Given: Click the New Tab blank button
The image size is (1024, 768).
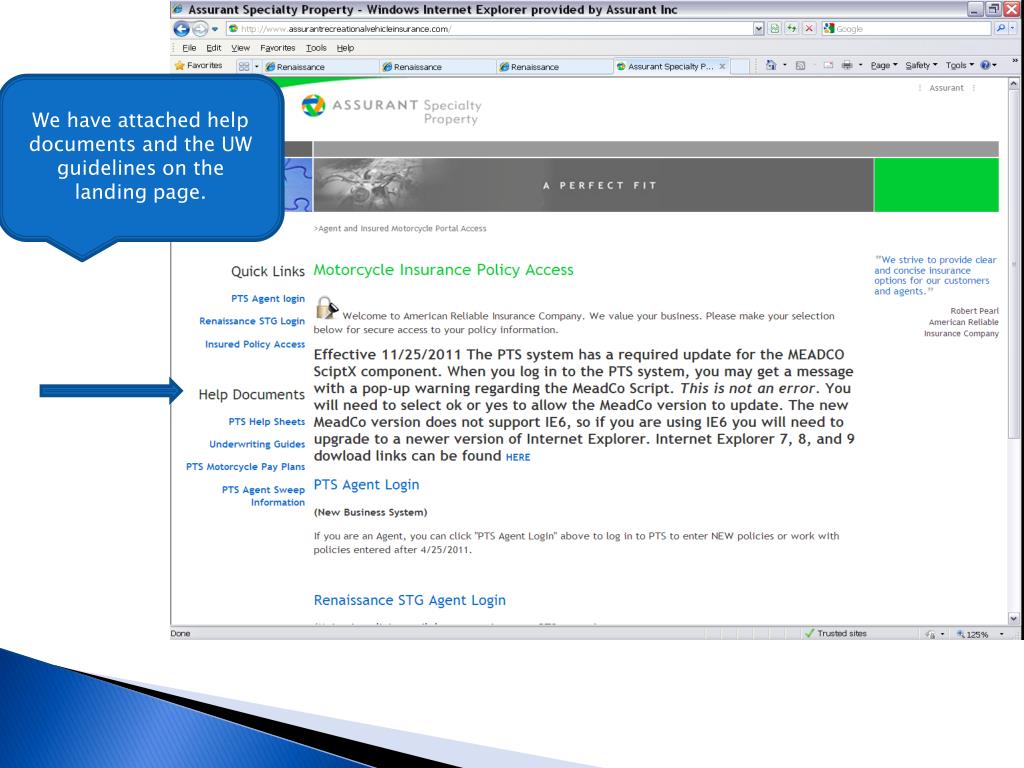Looking at the screenshot, I should tap(740, 67).
